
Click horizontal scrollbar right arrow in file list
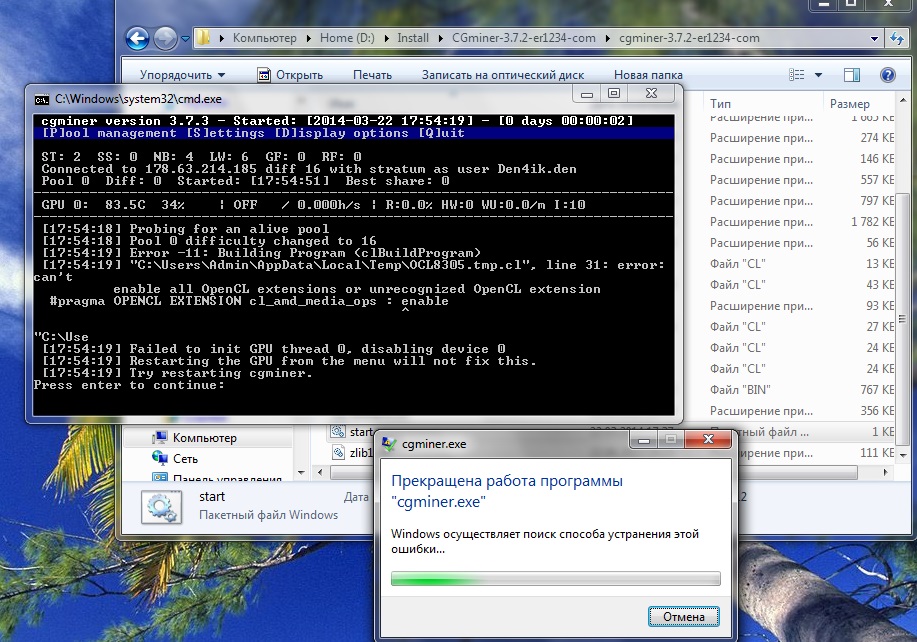pyautogui.click(x=885, y=471)
